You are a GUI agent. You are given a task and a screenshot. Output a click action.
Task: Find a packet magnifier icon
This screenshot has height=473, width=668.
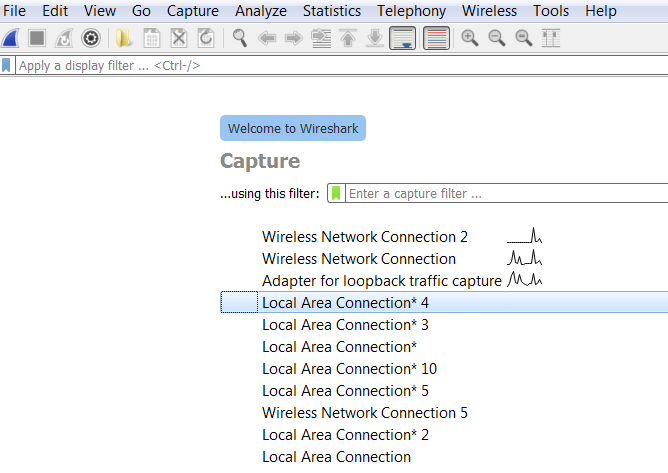[x=240, y=38]
